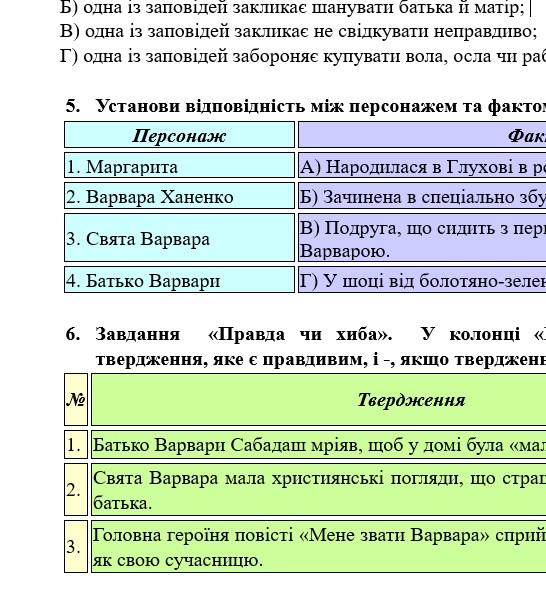The height and width of the screenshot is (602, 546).
Task: Place cursor in question 5 heading
Action: 306,106
